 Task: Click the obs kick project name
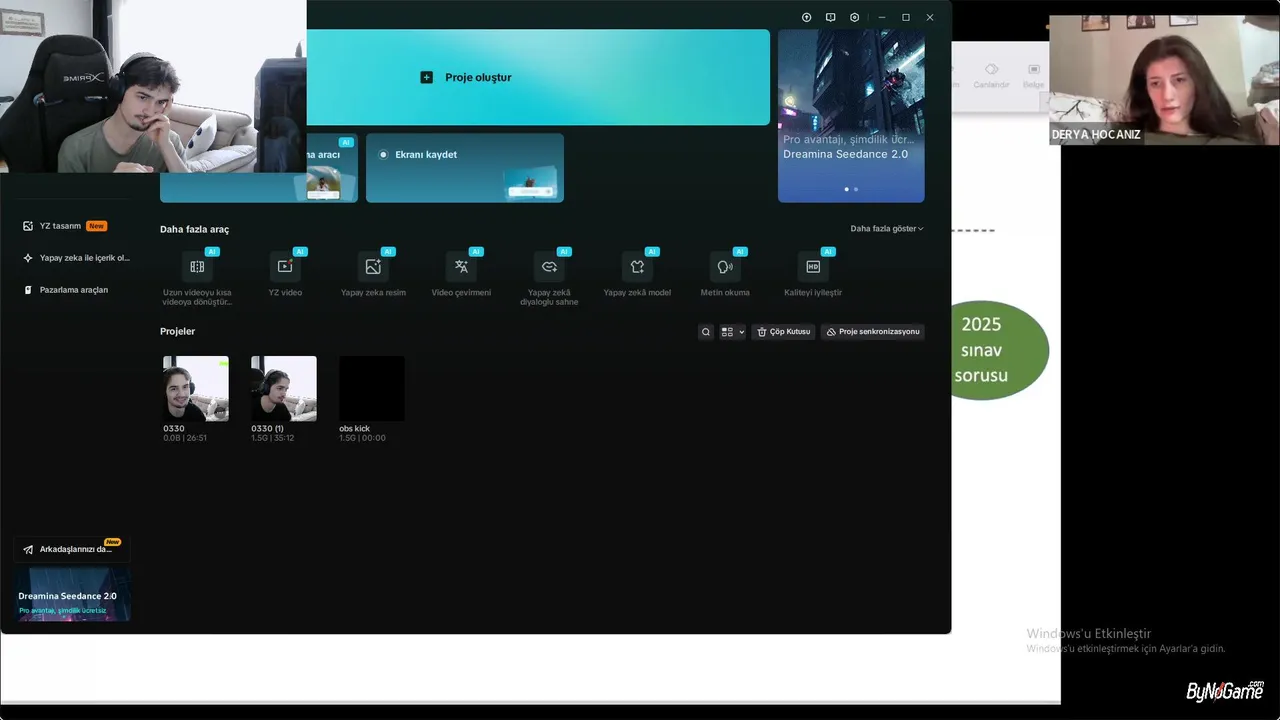coord(354,429)
